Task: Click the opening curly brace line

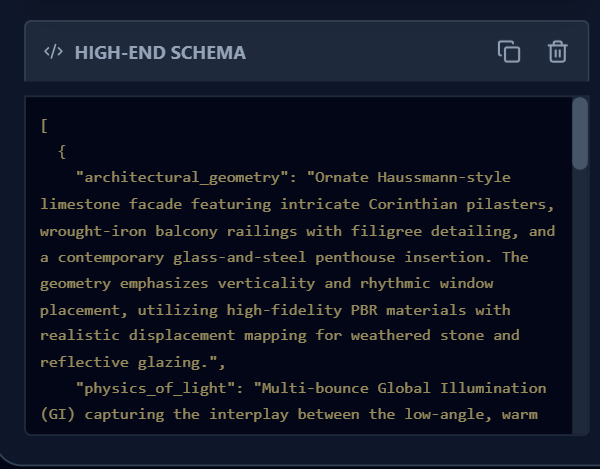Action: tap(62, 152)
